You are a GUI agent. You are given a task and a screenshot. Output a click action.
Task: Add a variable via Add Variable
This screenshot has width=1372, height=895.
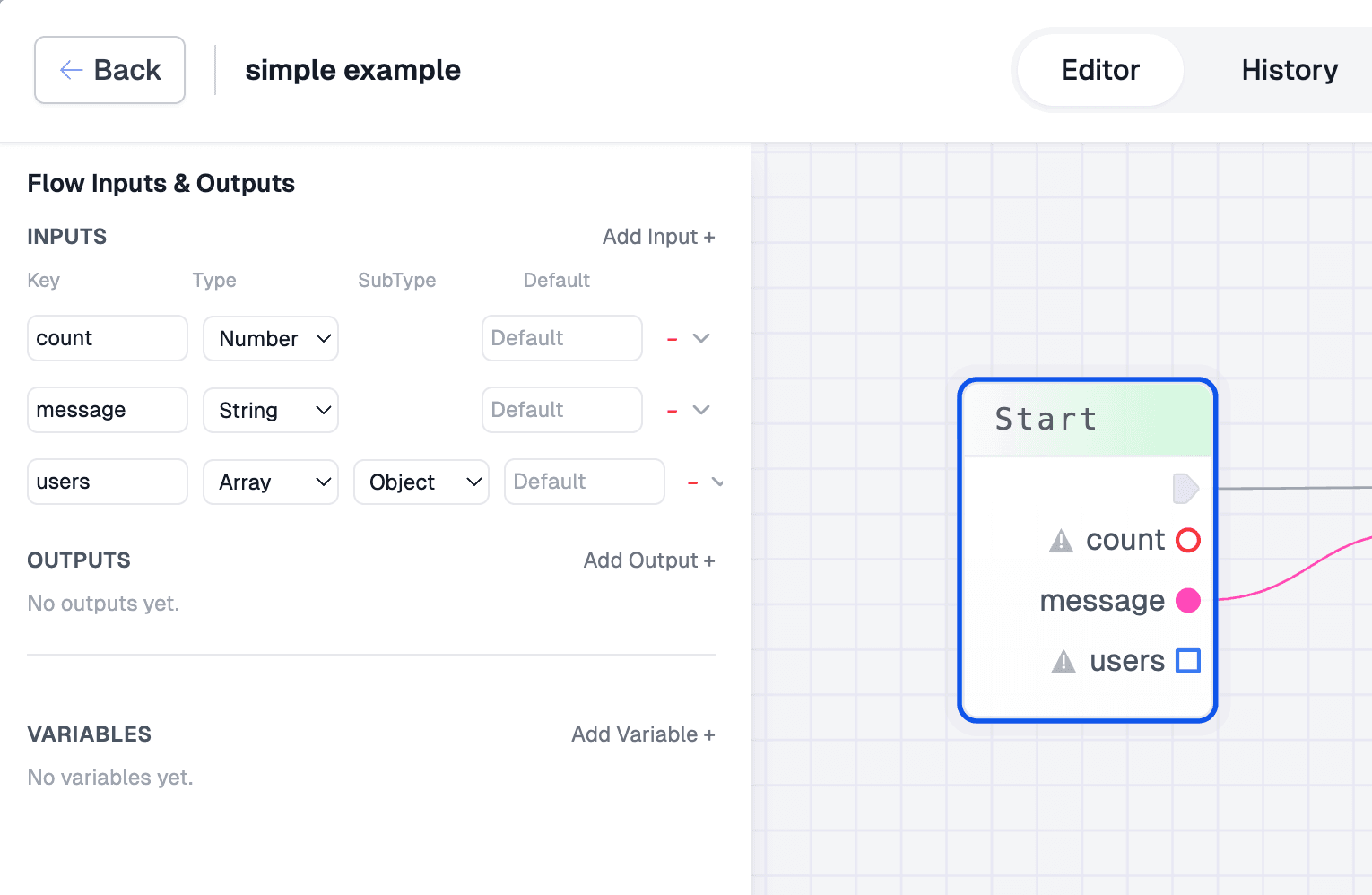pos(642,734)
